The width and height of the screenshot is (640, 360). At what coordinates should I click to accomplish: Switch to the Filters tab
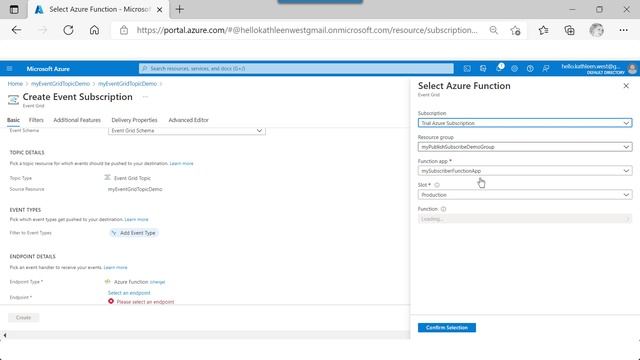pos(36,120)
